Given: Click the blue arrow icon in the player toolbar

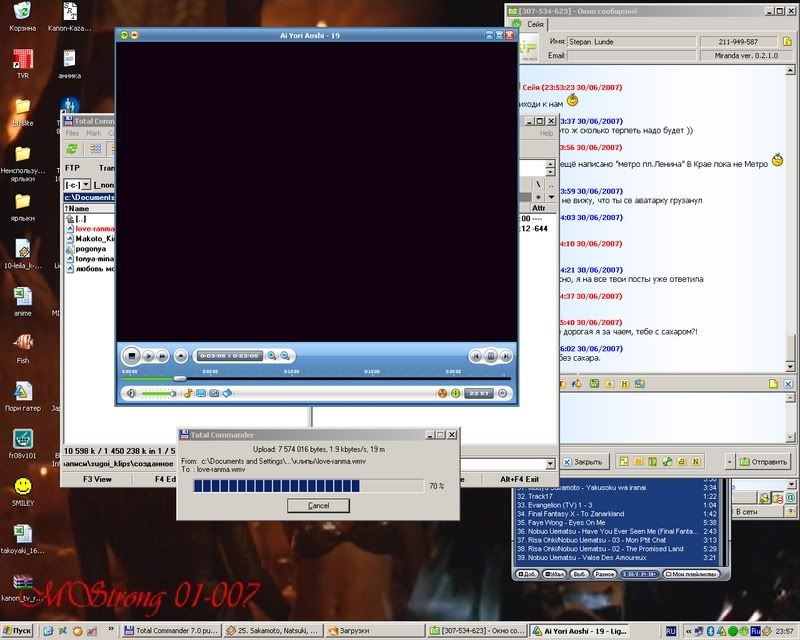Looking at the screenshot, I should [x=228, y=393].
